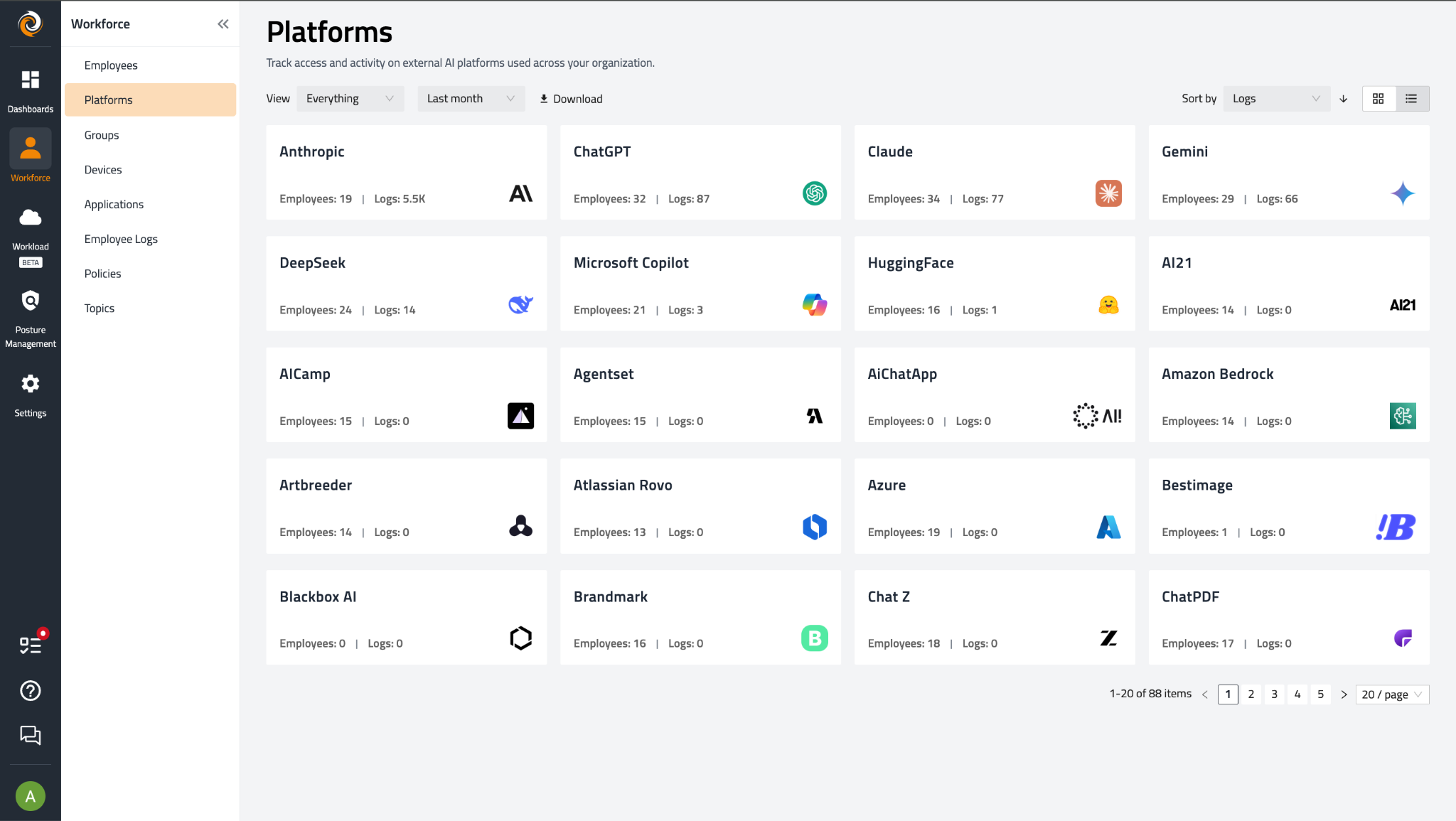The height and width of the screenshot is (821, 1456).
Task: Open the Last month time range dropdown
Action: coord(471,99)
